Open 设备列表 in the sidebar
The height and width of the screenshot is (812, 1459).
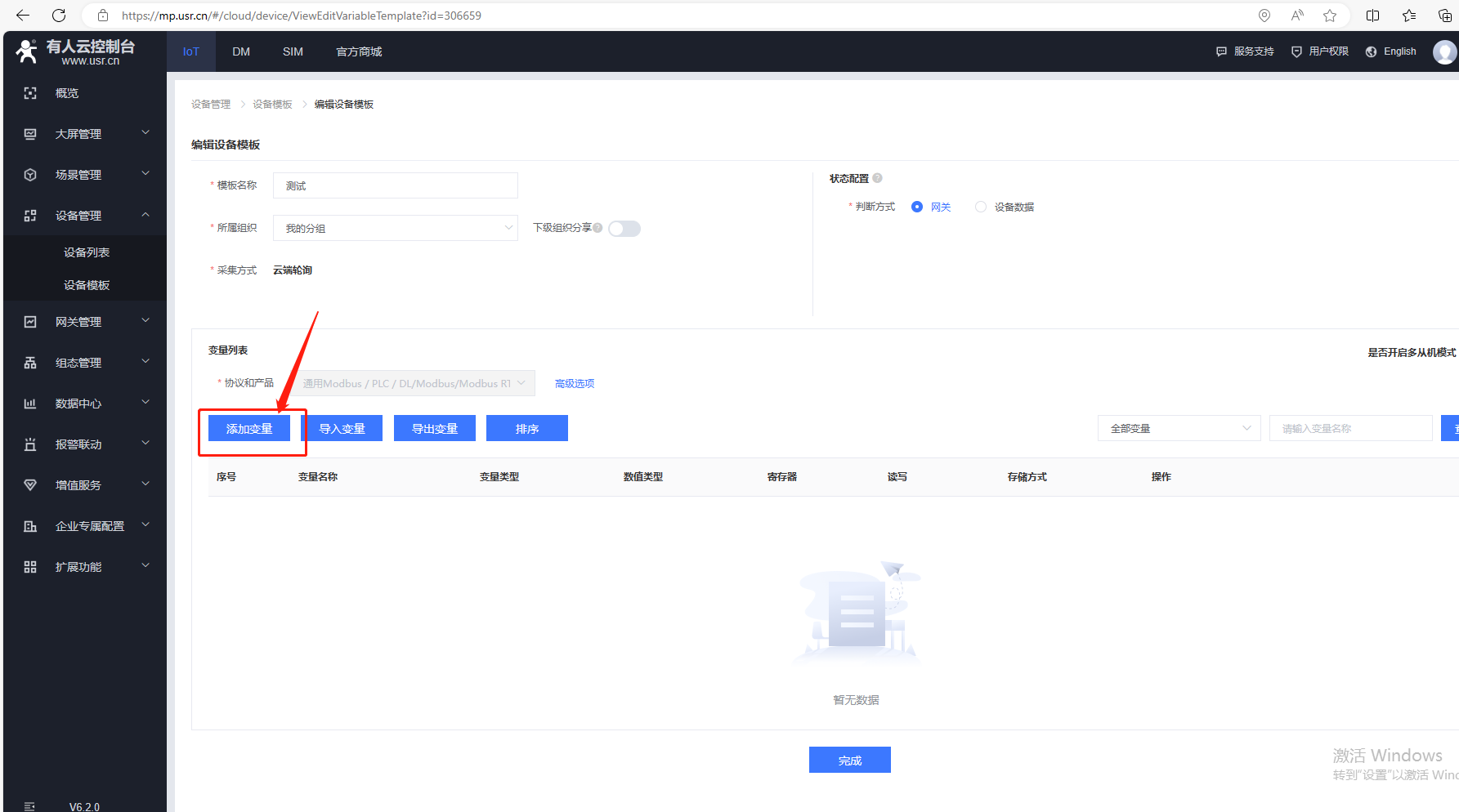pyautogui.click(x=87, y=252)
